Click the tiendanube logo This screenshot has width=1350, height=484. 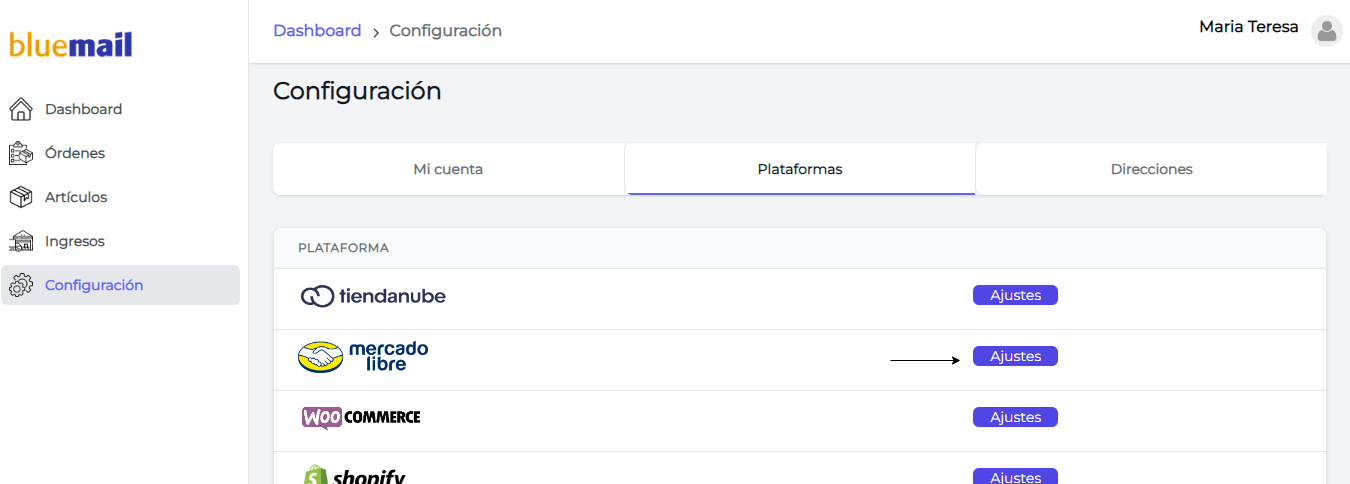pyautogui.click(x=373, y=296)
